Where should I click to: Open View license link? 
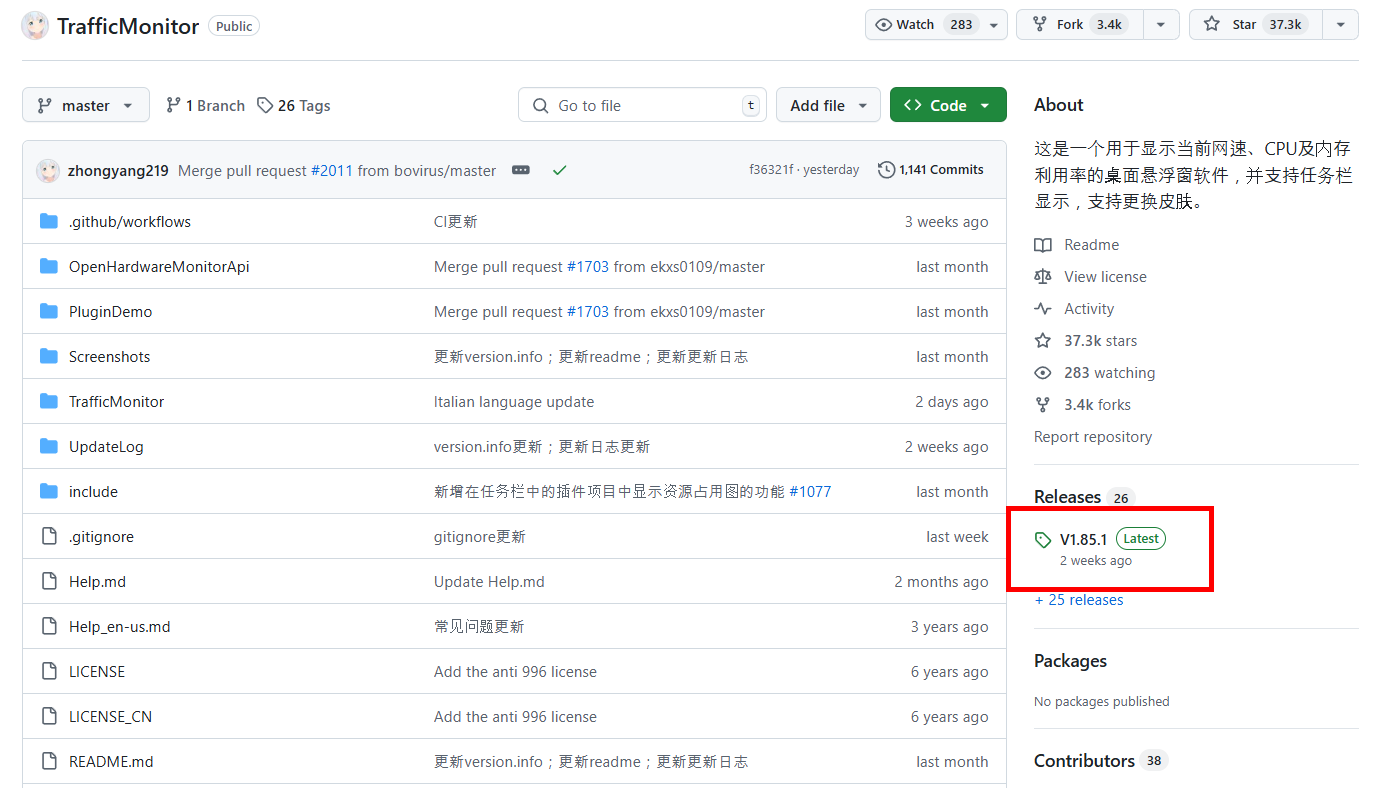[x=1105, y=277]
